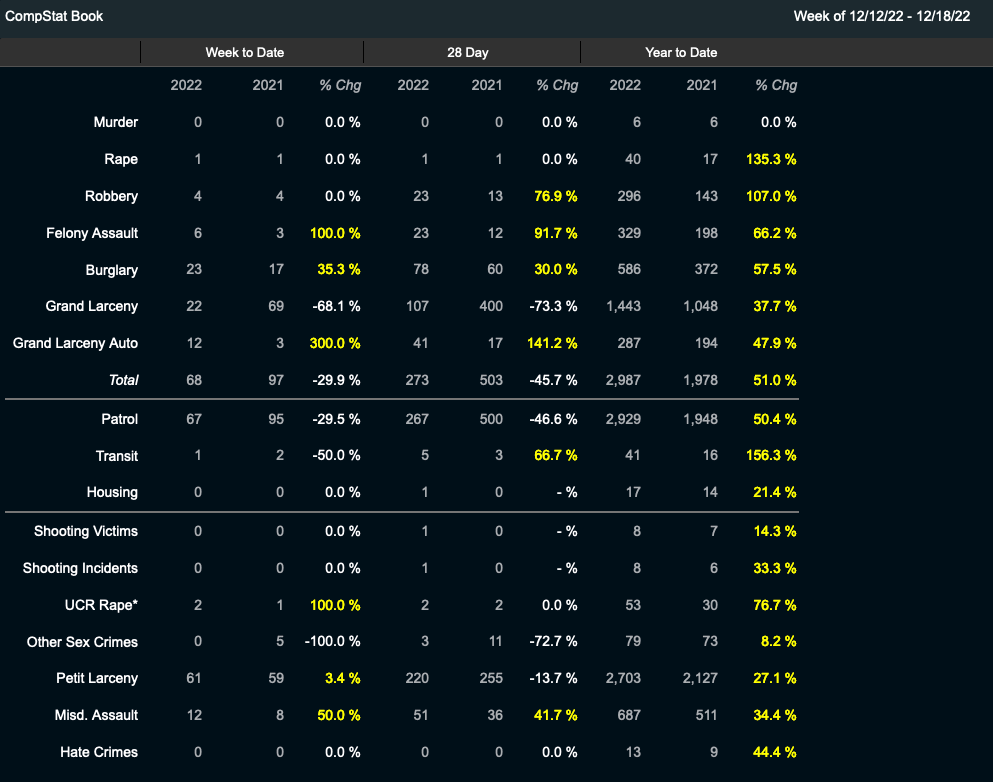Click the italic Total row label
993x782 pixels.
(123, 380)
